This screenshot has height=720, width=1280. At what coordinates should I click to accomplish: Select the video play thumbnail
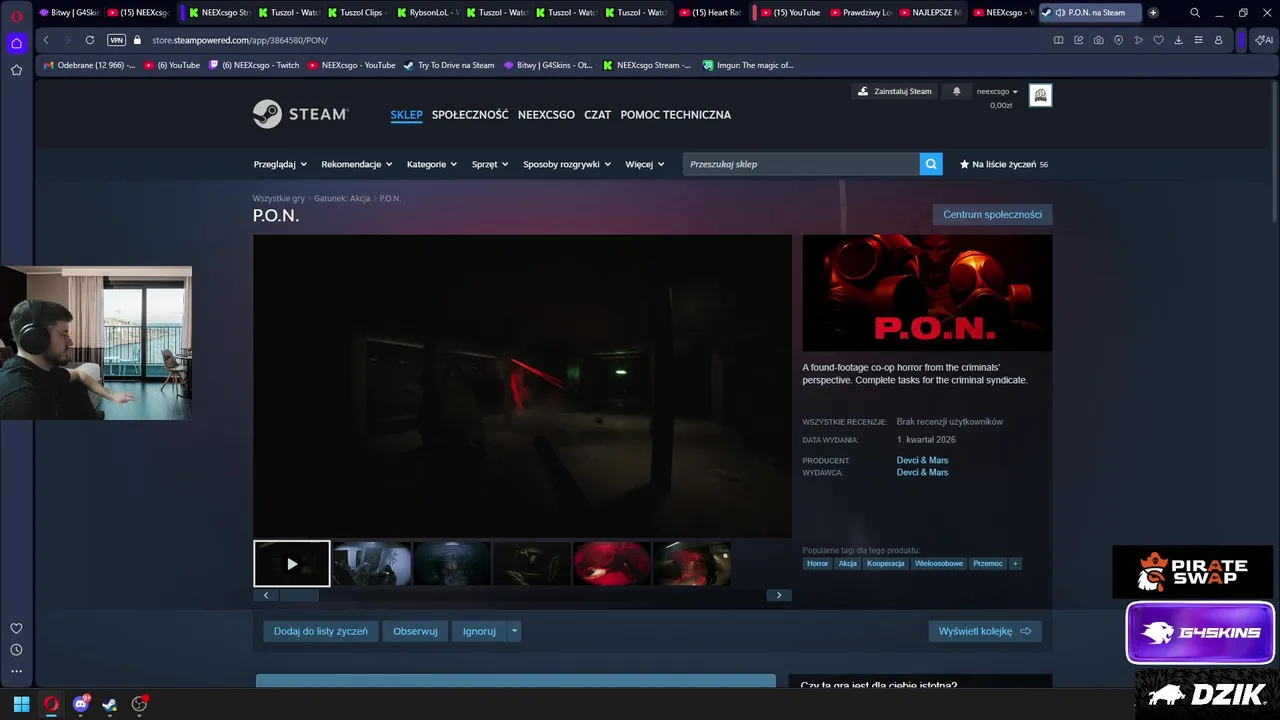(x=292, y=564)
